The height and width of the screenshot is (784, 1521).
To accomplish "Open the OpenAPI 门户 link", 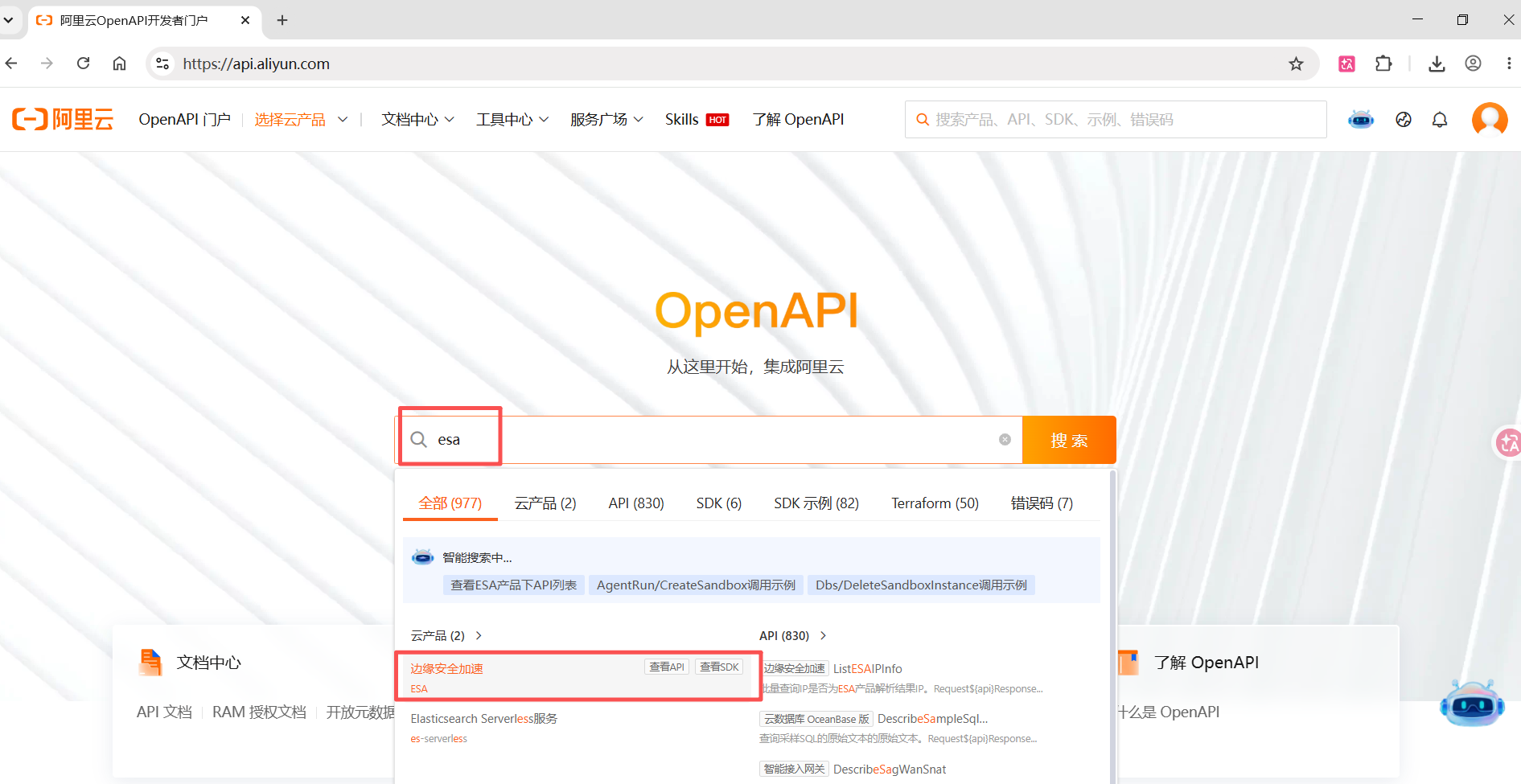I will [184, 120].
